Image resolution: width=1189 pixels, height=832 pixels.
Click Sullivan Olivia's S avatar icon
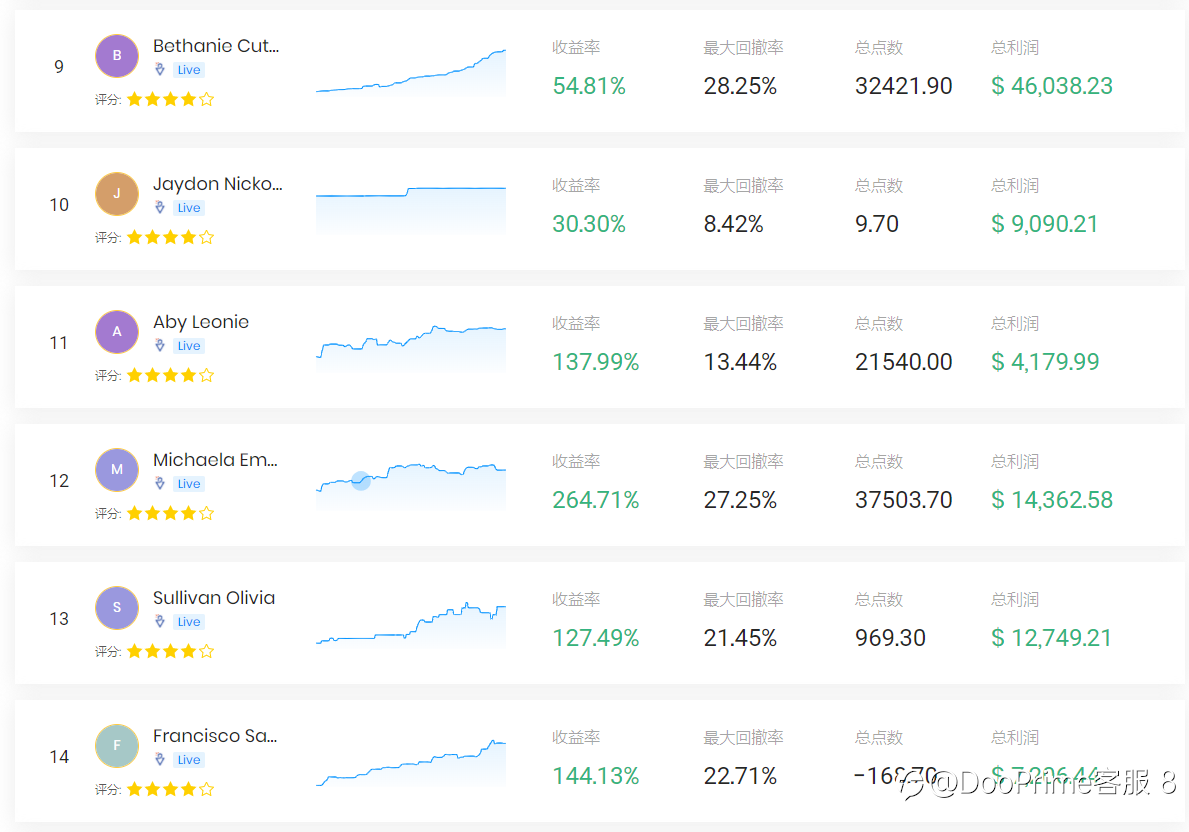[x=117, y=608]
